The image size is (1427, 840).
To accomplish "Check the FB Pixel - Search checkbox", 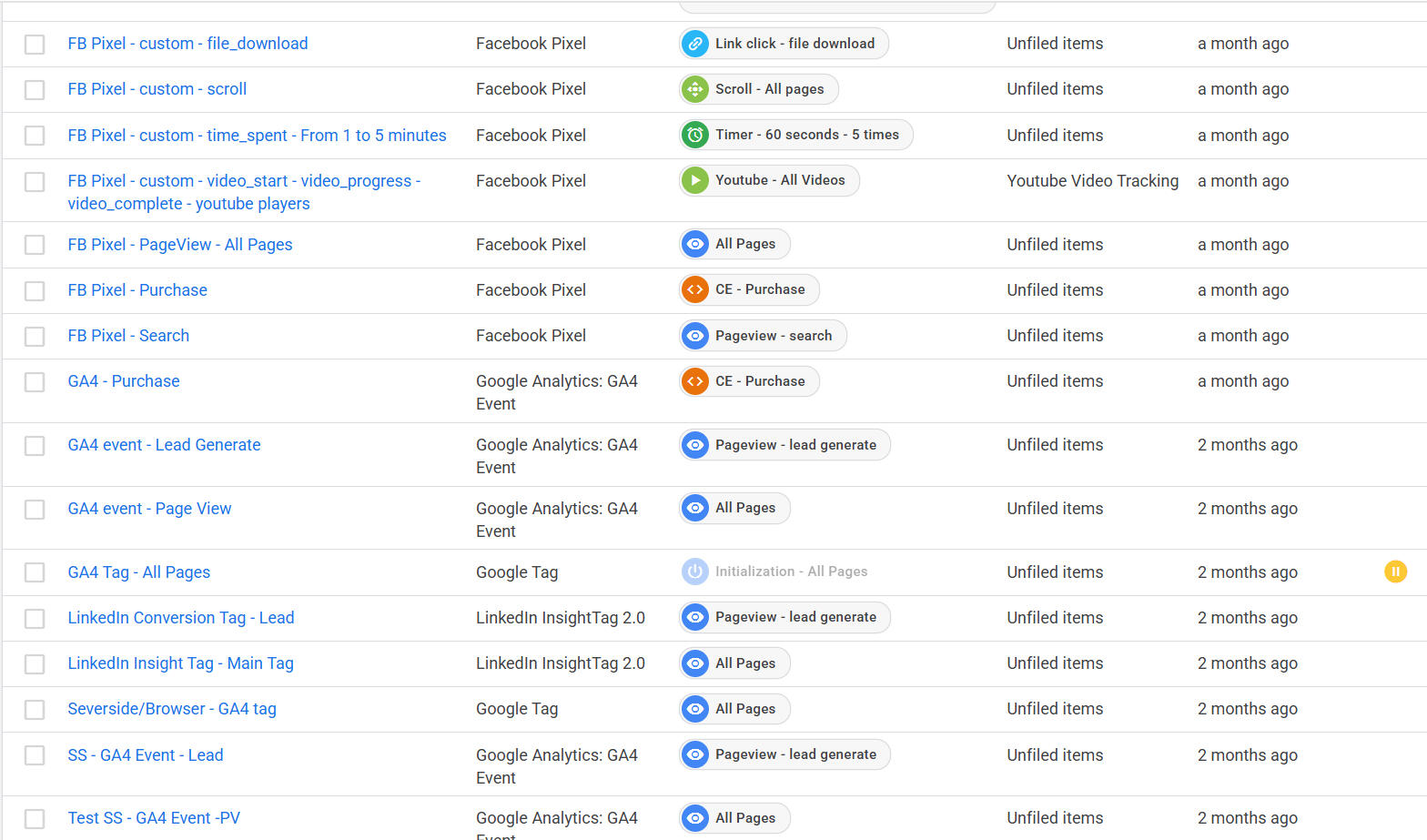I will point(35,337).
